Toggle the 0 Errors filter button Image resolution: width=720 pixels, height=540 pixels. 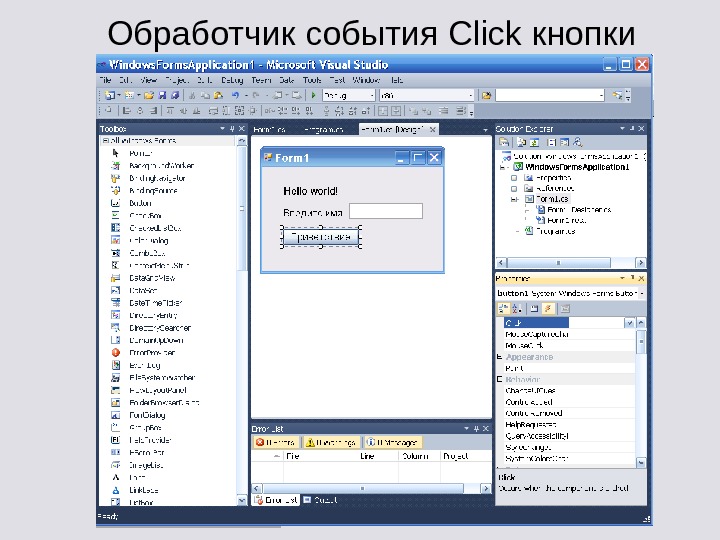pyautogui.click(x=276, y=442)
